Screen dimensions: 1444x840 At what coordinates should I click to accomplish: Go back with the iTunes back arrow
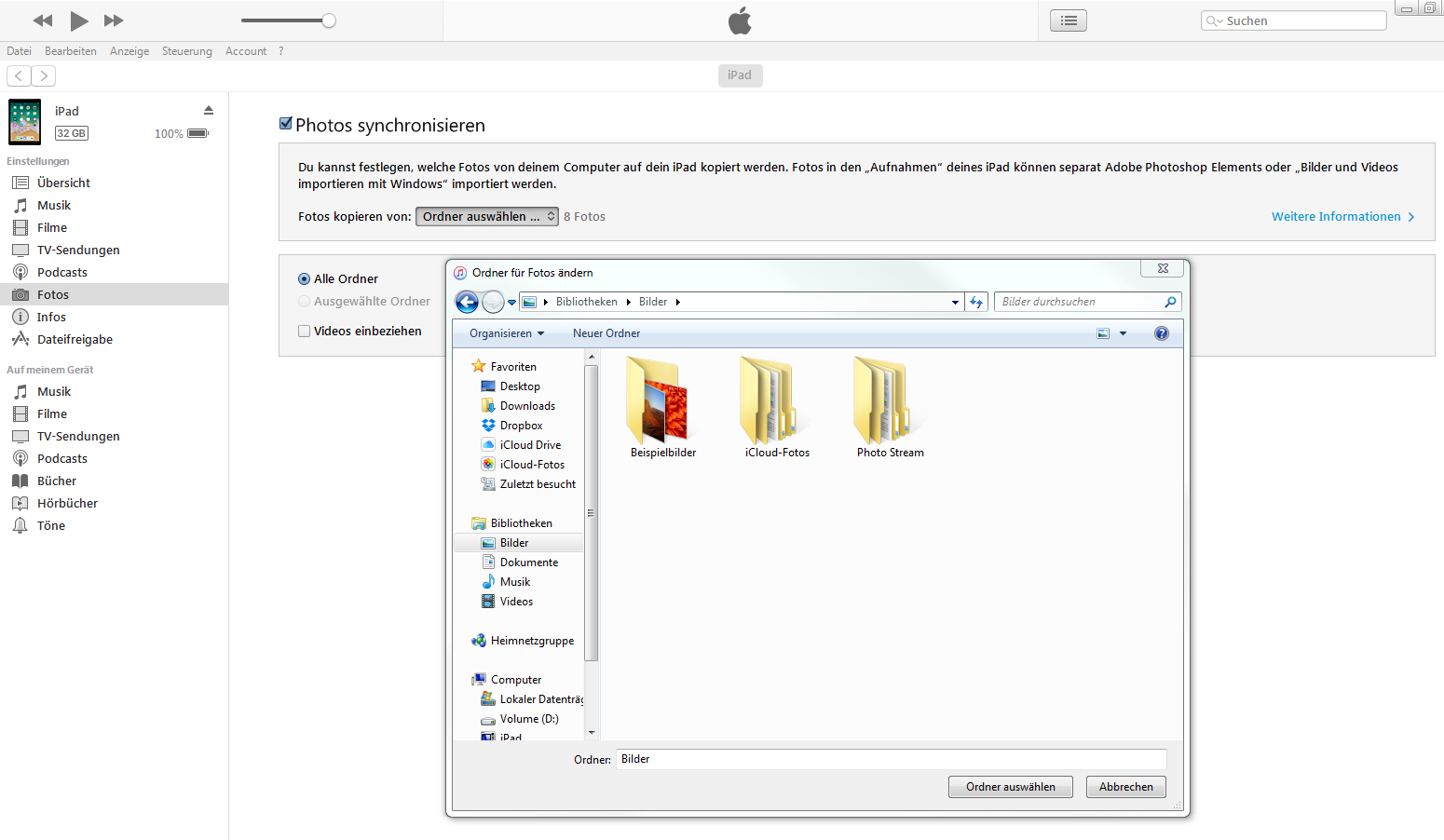pos(20,75)
